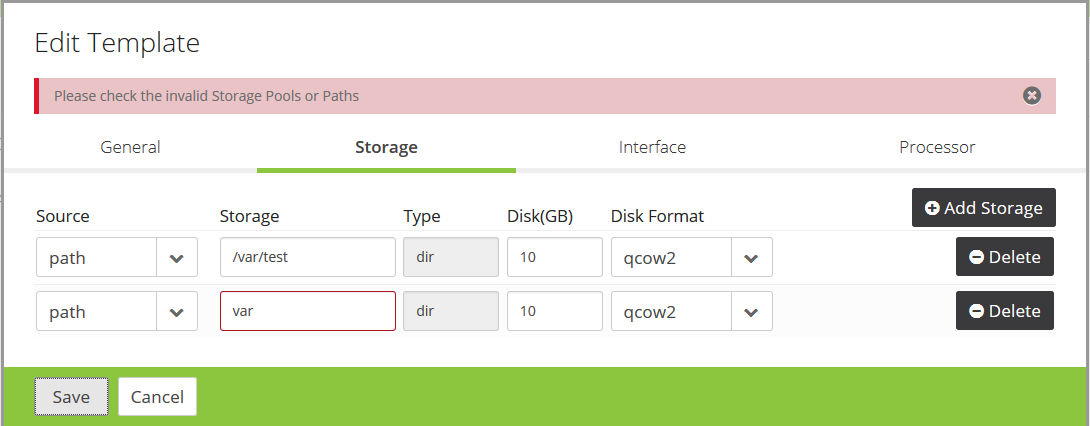1090x426 pixels.
Task: Switch to the General tab
Action: click(x=130, y=147)
